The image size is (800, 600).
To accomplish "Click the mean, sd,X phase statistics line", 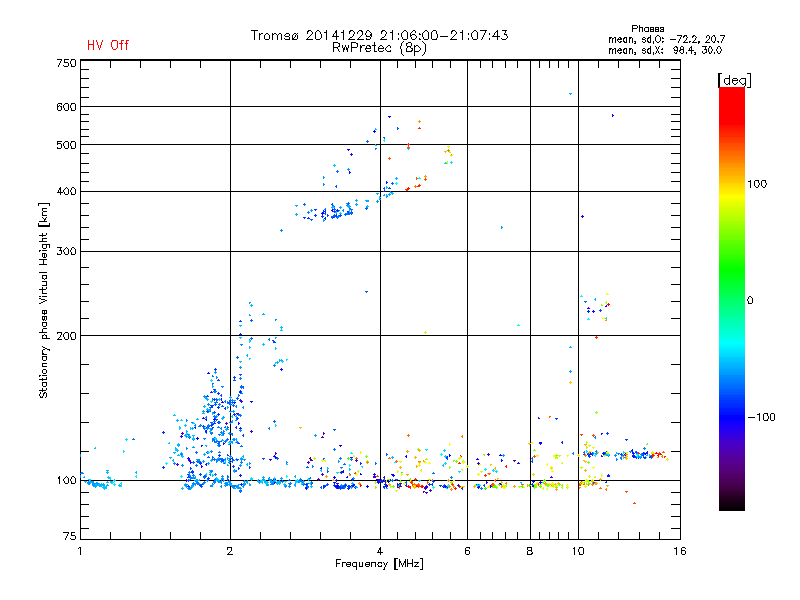I will point(665,51).
